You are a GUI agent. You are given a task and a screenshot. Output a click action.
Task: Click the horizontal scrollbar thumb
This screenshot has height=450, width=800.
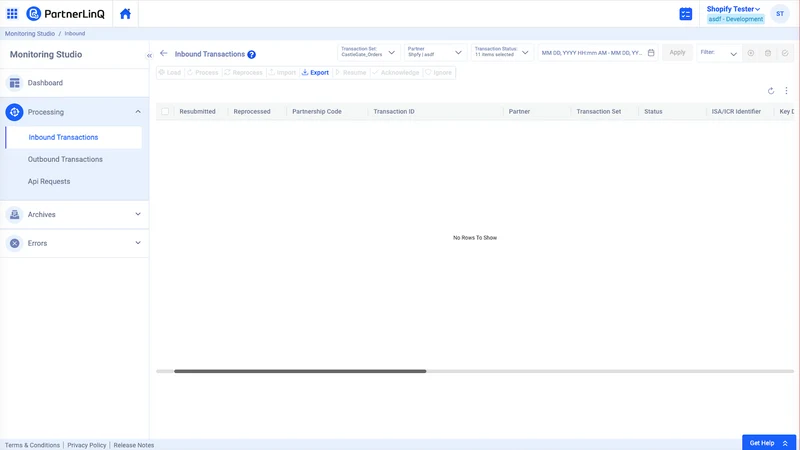[x=300, y=371]
